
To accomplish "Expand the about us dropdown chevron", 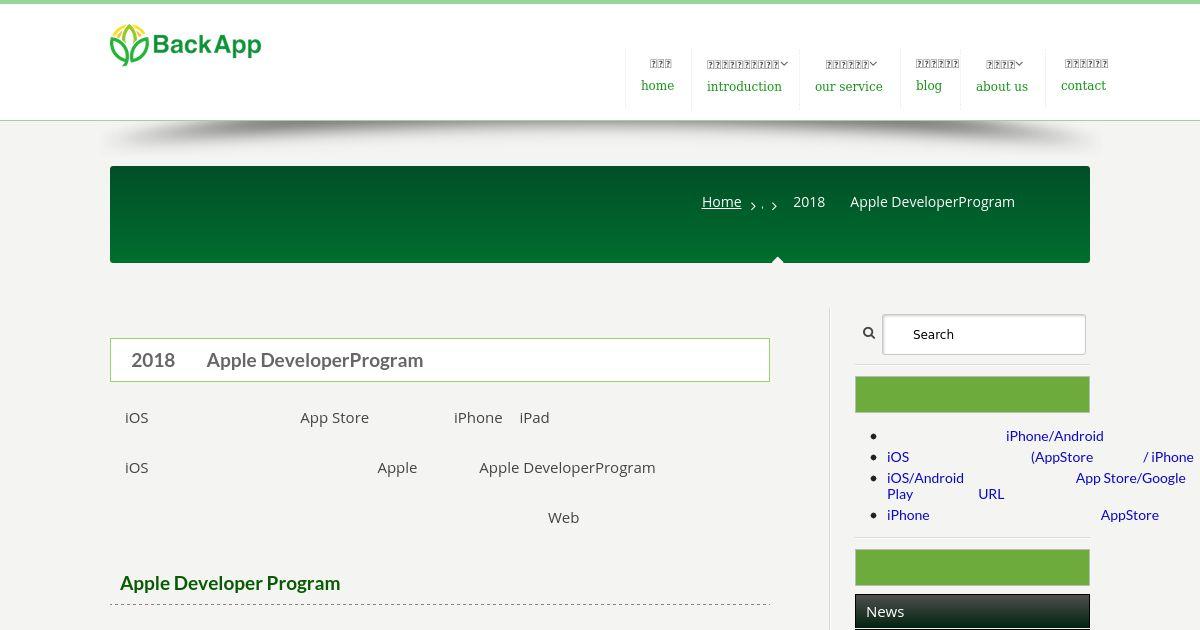I will [x=1019, y=64].
